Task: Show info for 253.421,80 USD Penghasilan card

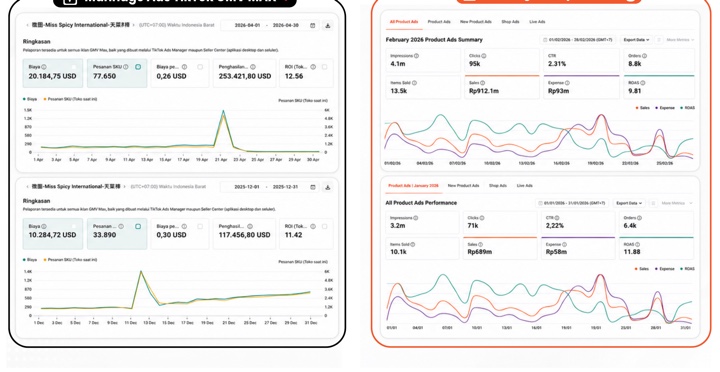Action: (x=253, y=67)
